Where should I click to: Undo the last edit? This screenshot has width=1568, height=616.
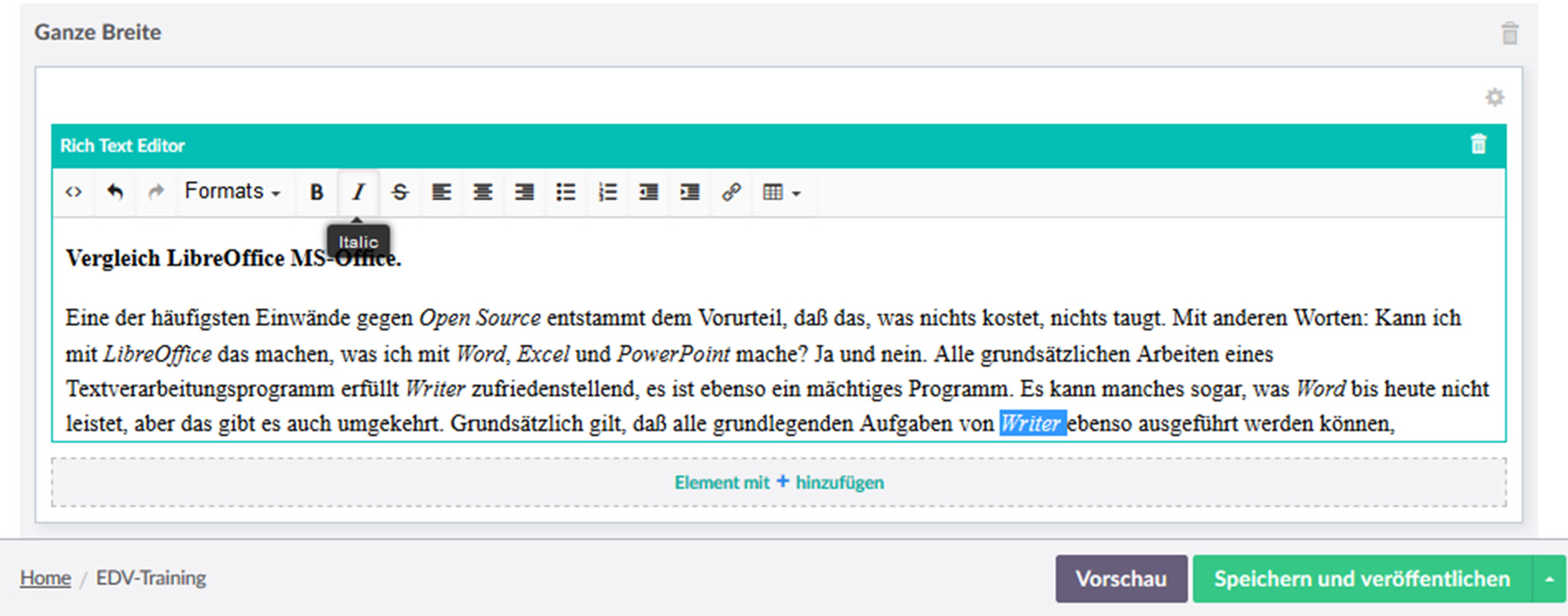[x=115, y=192]
